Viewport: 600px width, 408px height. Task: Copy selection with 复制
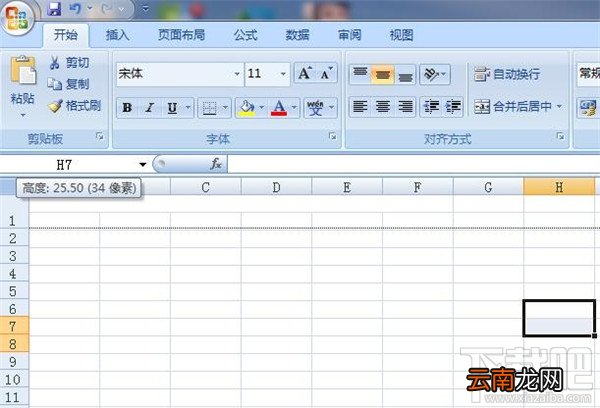pyautogui.click(x=69, y=84)
